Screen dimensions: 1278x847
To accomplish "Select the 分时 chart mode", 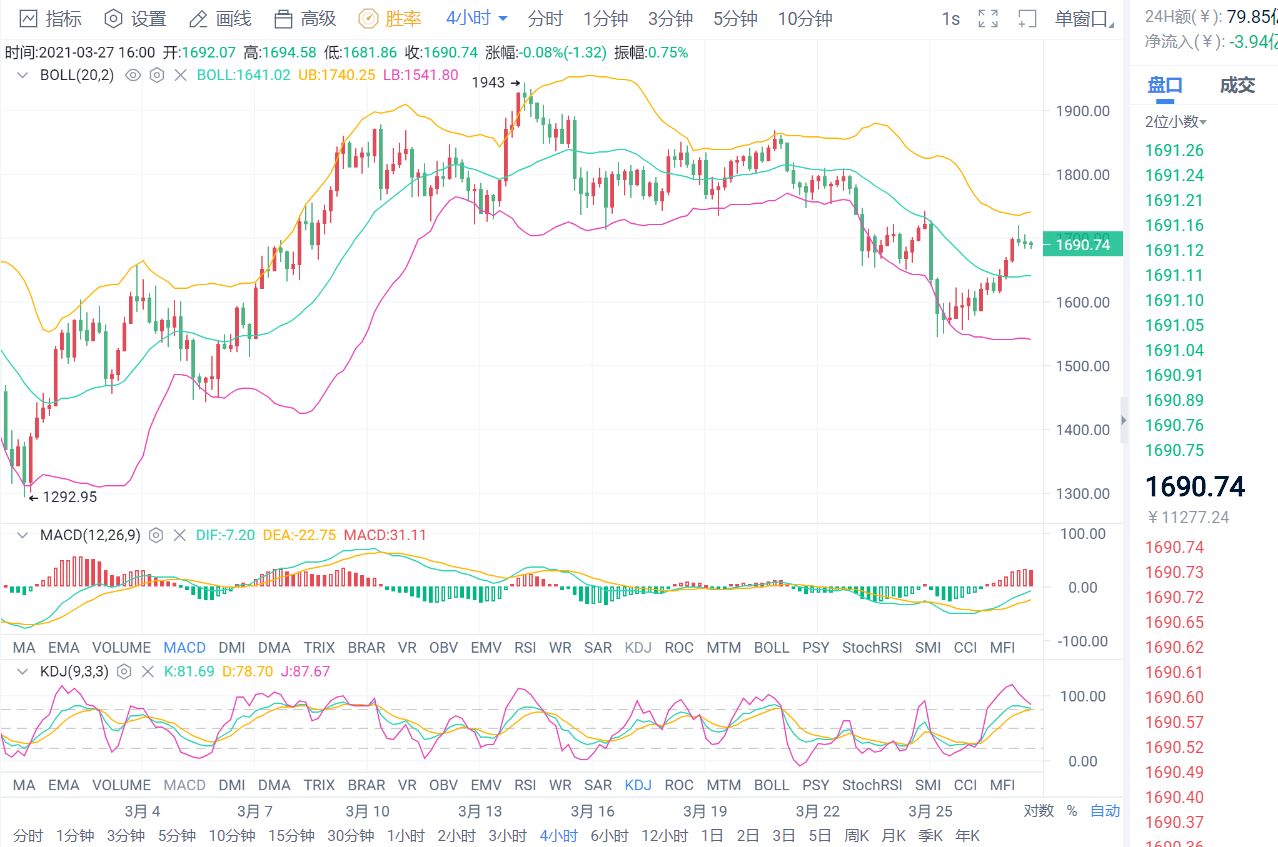I will tap(545, 18).
